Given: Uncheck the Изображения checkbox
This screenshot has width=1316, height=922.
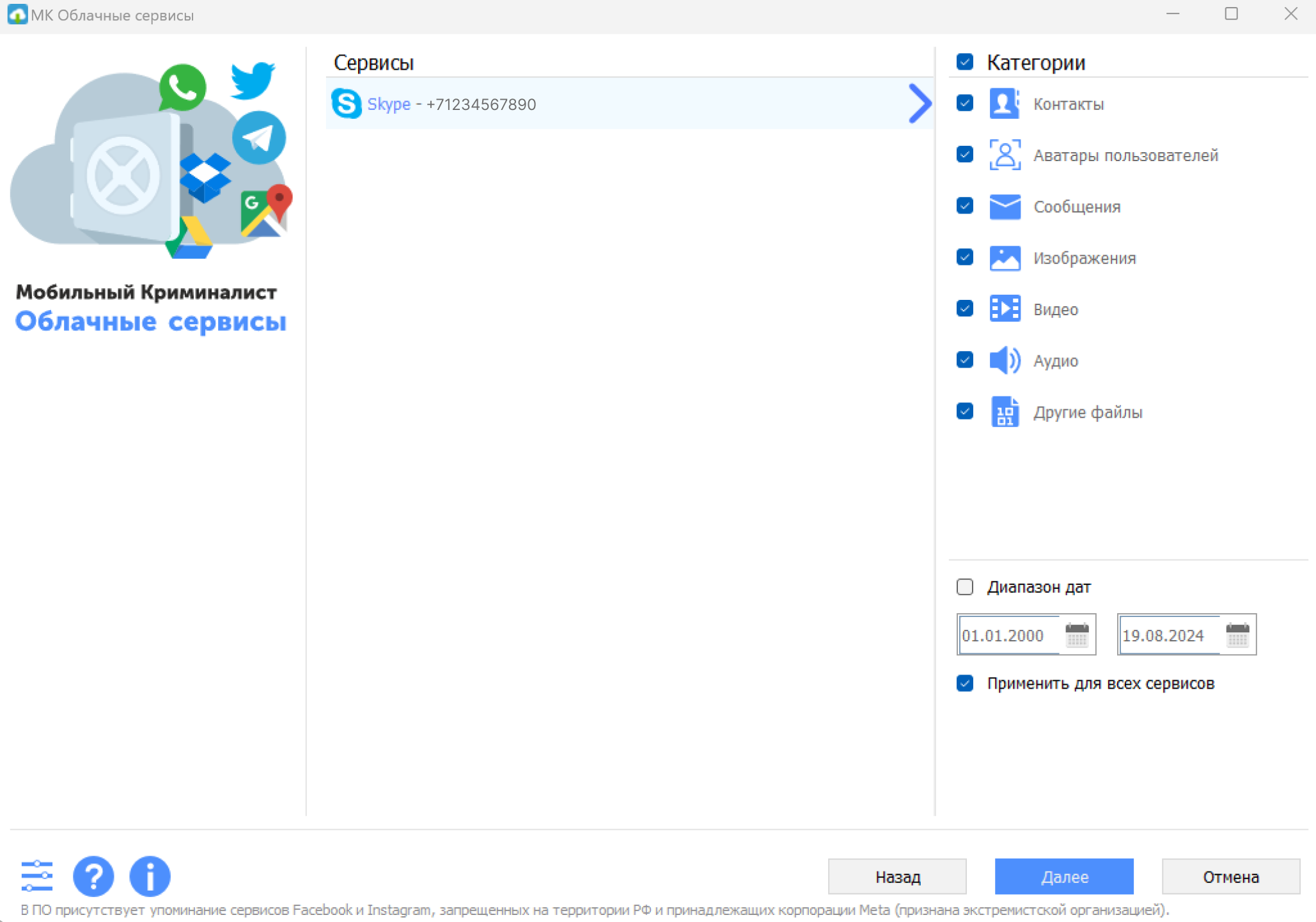Looking at the screenshot, I should [x=964, y=257].
